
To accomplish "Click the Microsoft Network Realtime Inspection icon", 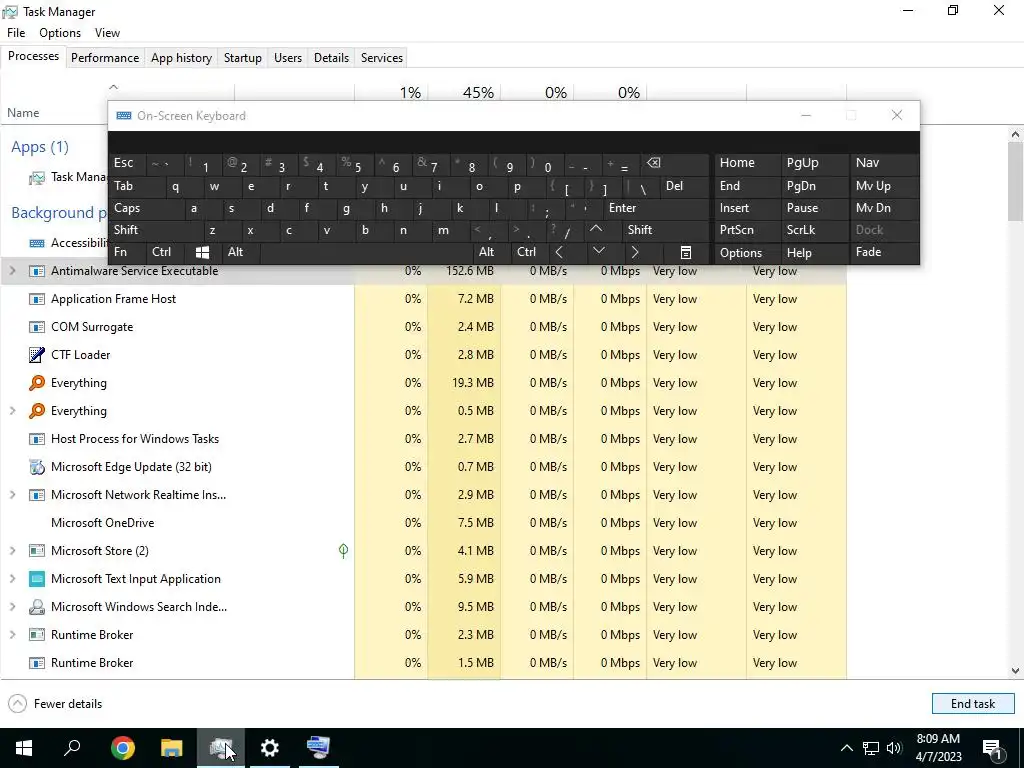I will (x=37, y=495).
